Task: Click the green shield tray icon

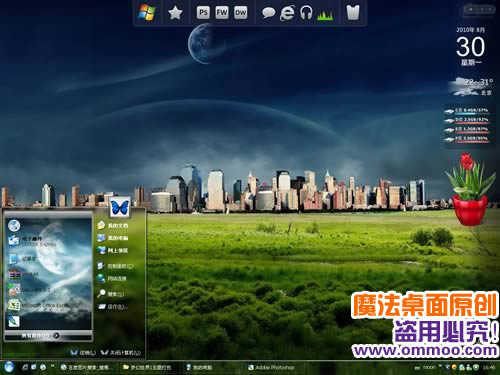Action: coord(477,367)
